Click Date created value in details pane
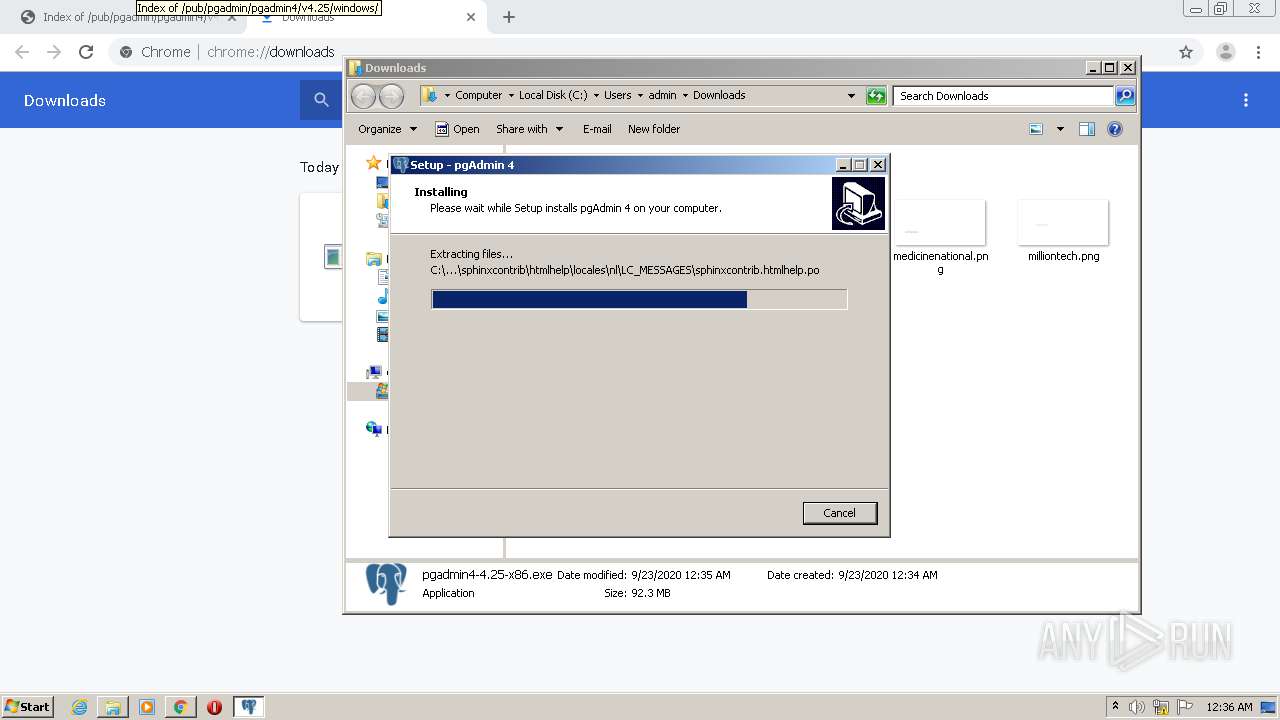Image resolution: width=1280 pixels, height=720 pixels. 888,575
